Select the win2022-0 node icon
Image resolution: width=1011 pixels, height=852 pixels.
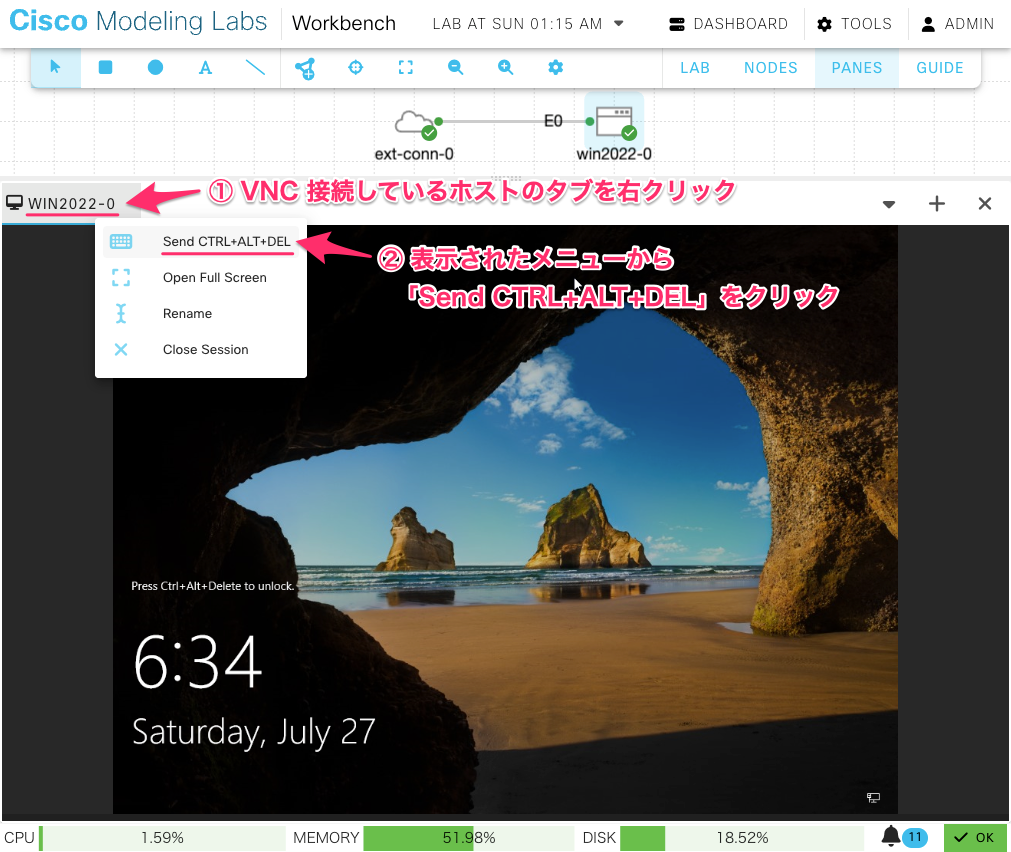(x=615, y=123)
